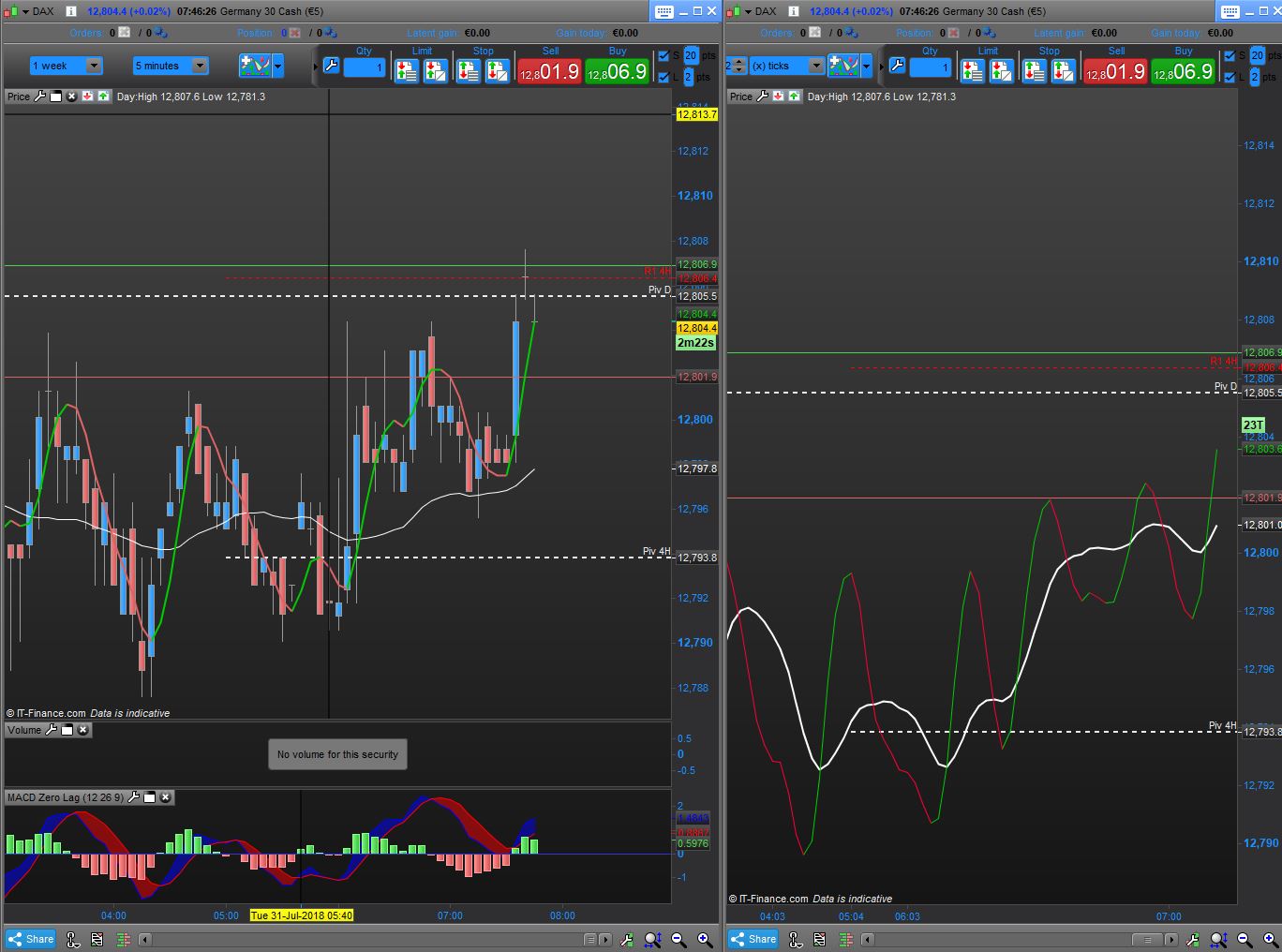Click the first Limit order icon in the right window

coord(972,70)
